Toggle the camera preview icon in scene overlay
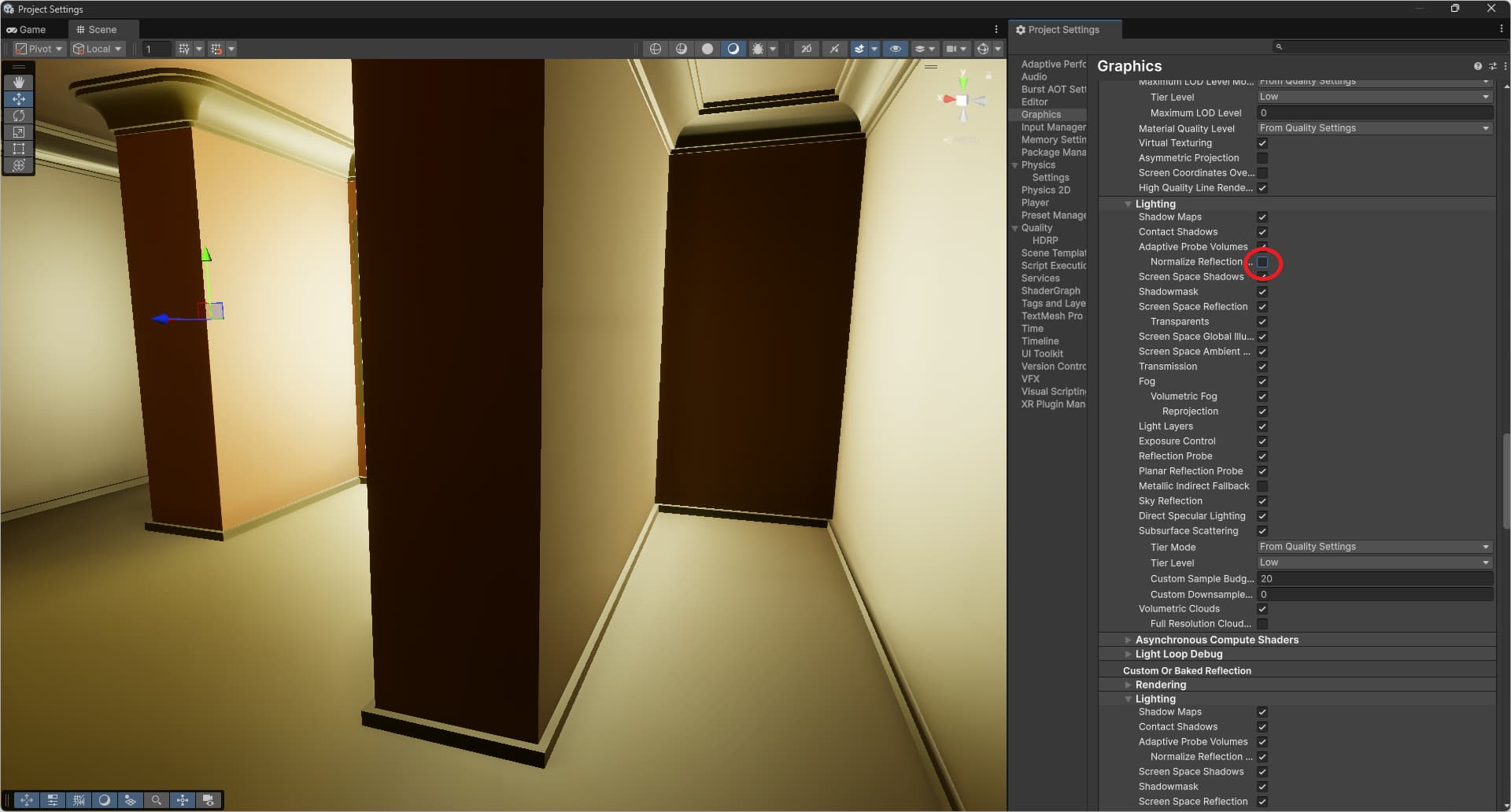This screenshot has height=812, width=1511. click(209, 800)
